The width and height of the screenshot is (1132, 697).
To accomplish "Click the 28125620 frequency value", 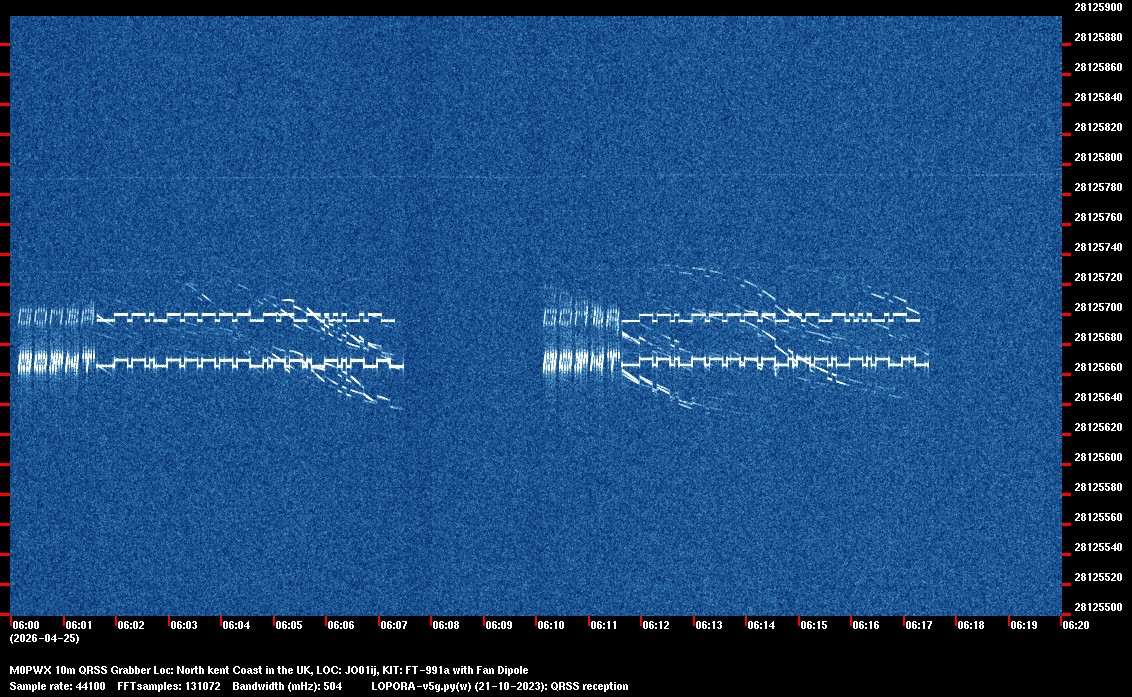I will pyautogui.click(x=1098, y=427).
